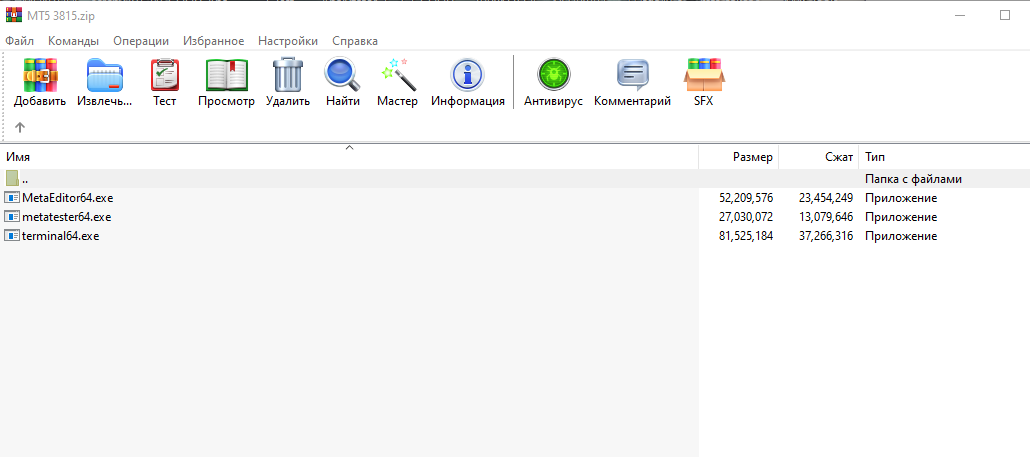The height and width of the screenshot is (457, 1030).
Task: Go up one level arrow
Action: pyautogui.click(x=20, y=127)
